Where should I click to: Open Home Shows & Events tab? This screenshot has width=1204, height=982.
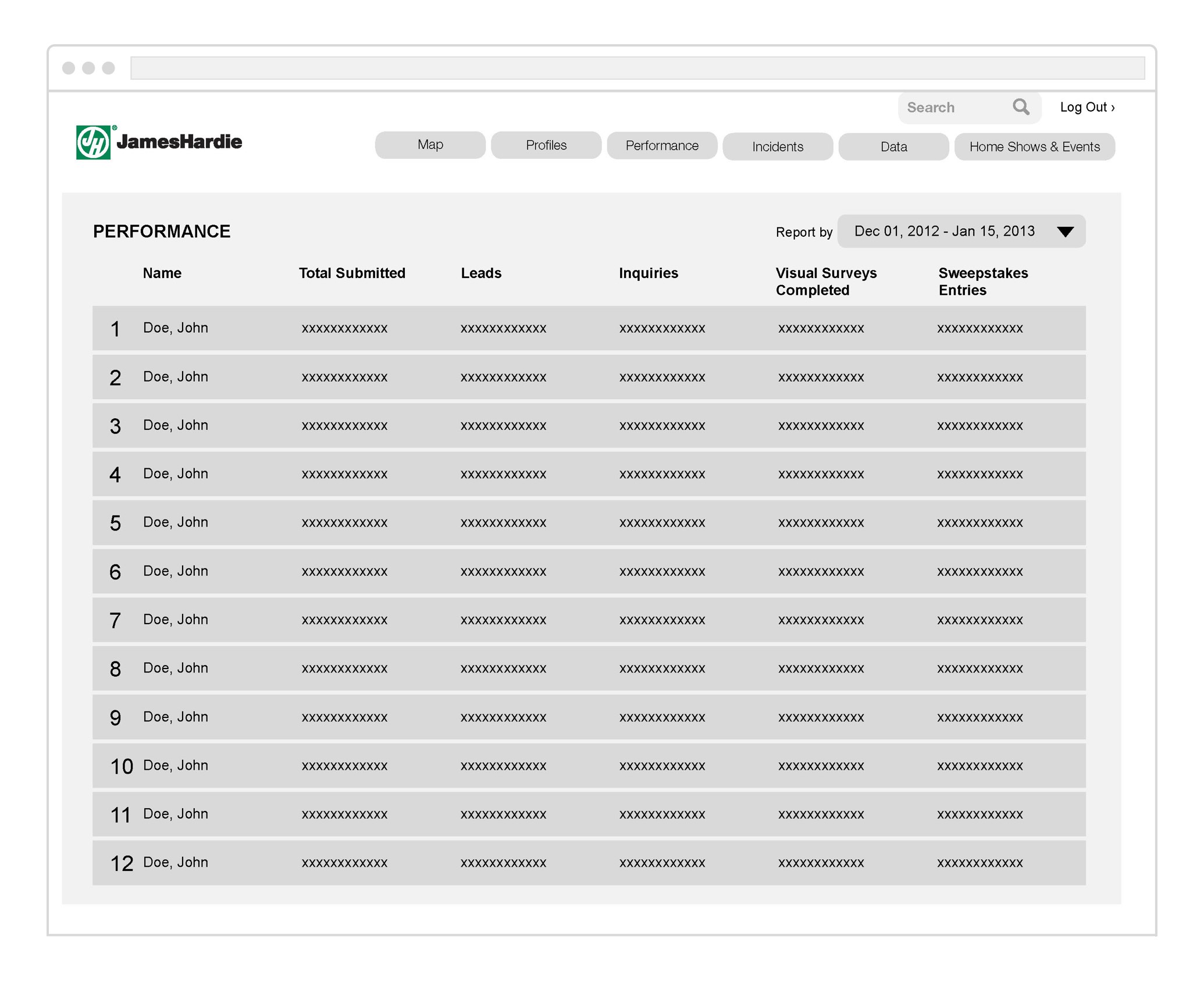pyautogui.click(x=1035, y=147)
